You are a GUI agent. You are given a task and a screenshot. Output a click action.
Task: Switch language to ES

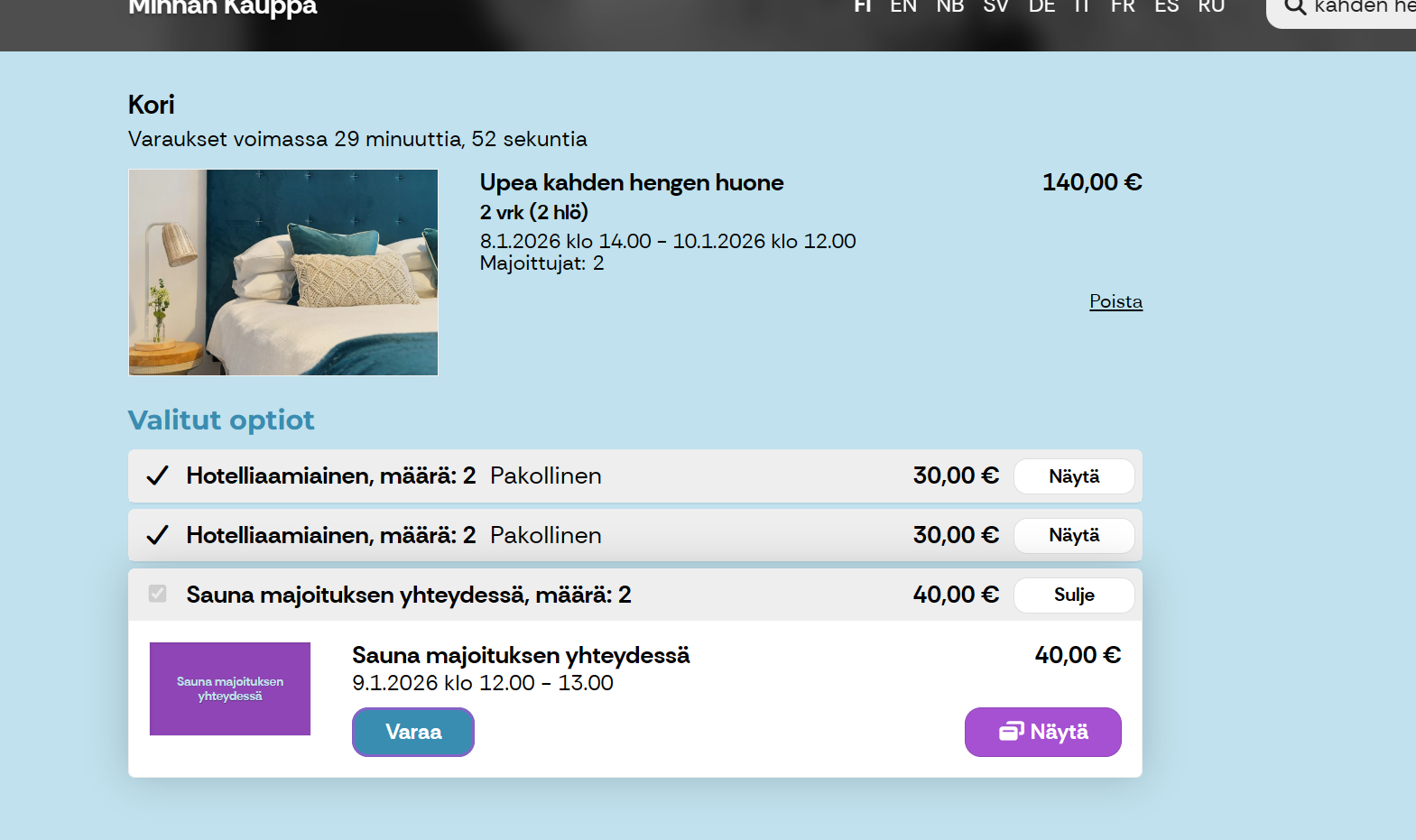1167,7
